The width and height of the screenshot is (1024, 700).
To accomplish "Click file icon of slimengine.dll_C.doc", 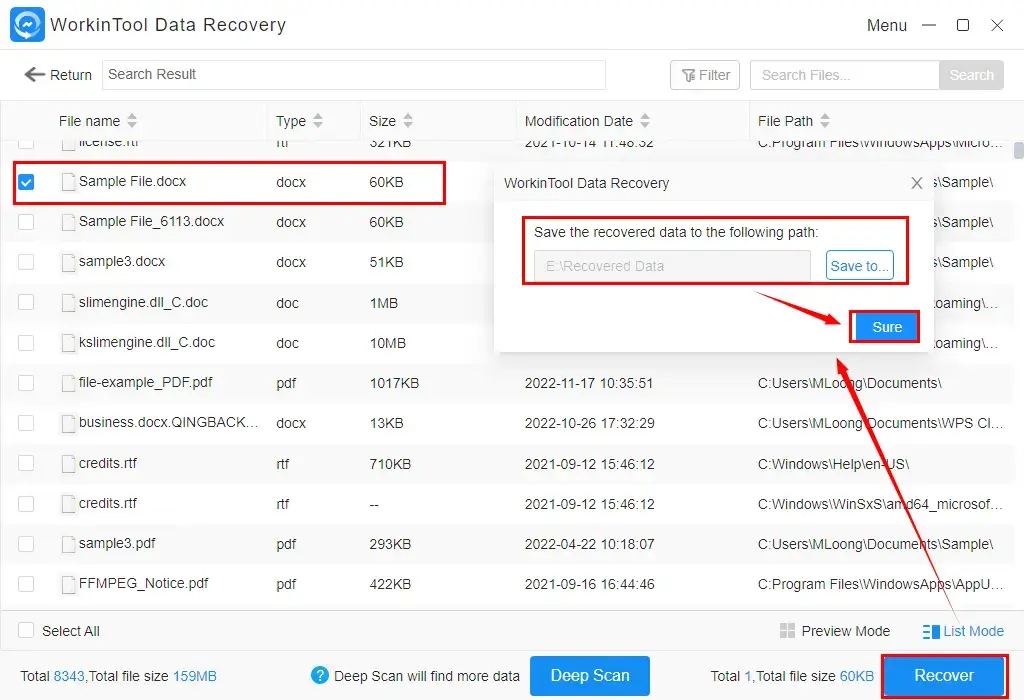I will click(68, 302).
